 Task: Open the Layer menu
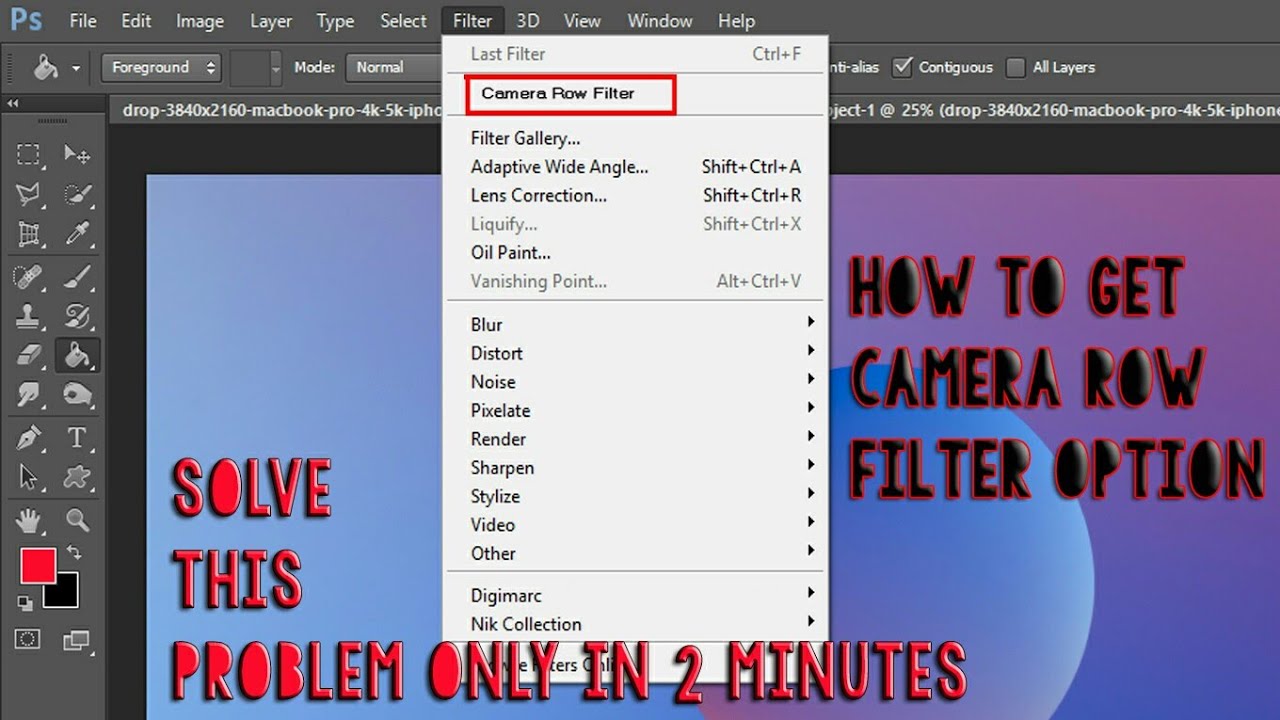[x=271, y=20]
